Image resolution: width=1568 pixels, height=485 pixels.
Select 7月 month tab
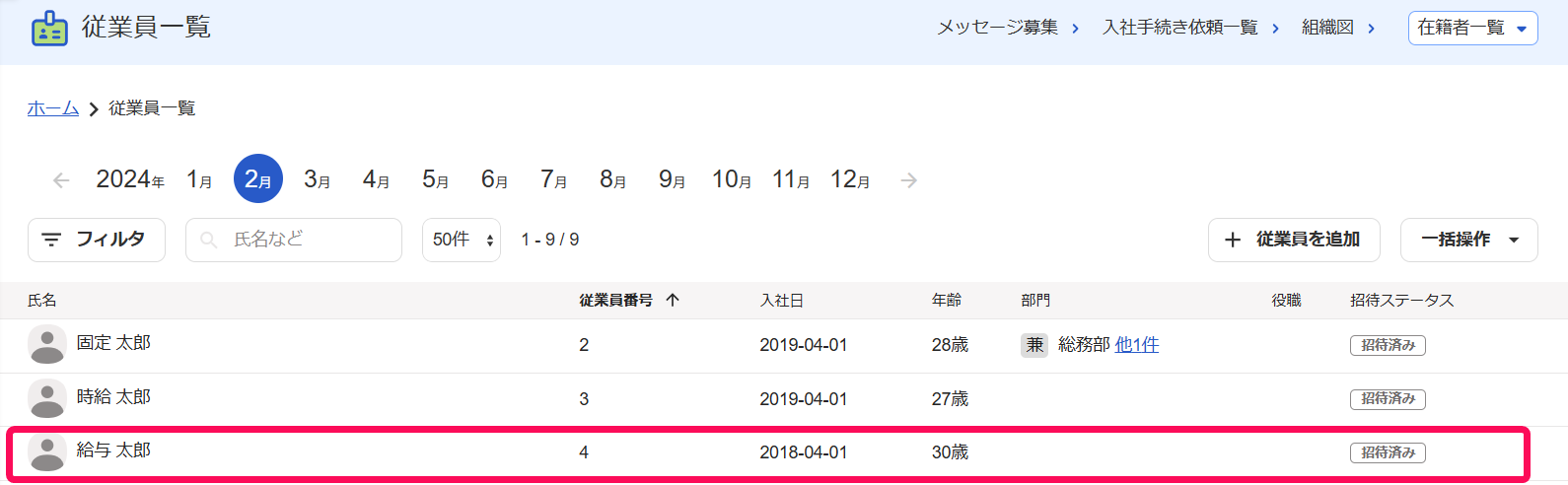554,179
